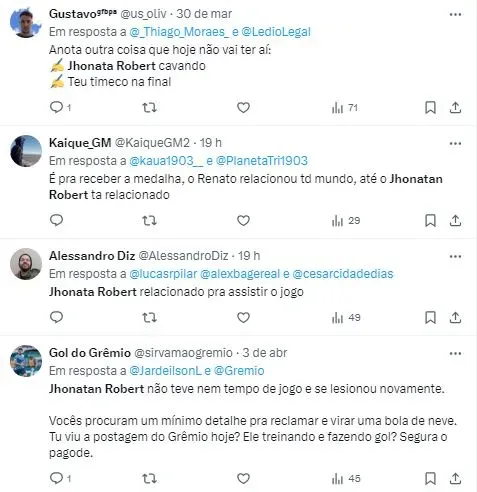
Task: Share Gustavo's tweet with the upload icon
Action: click(455, 107)
